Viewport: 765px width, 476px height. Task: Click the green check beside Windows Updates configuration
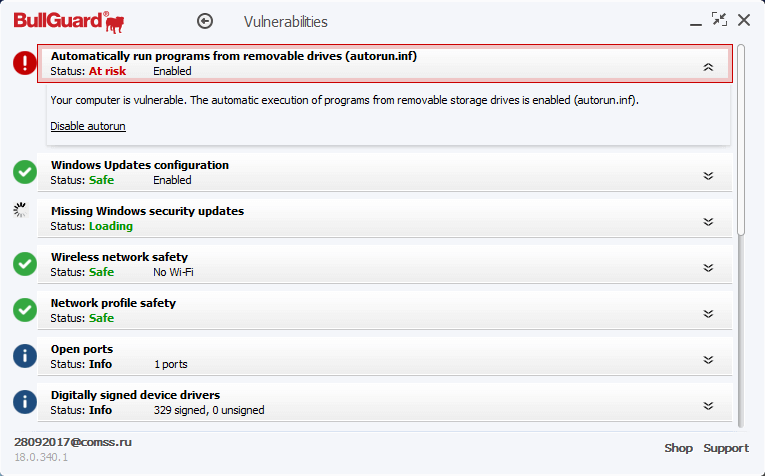coord(25,172)
